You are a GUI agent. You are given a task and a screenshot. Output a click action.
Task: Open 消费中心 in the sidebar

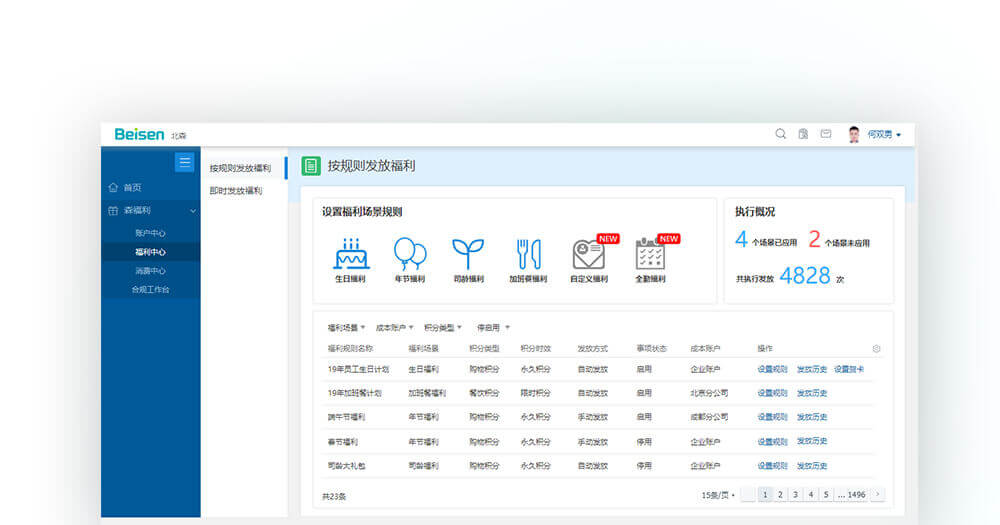[151, 270]
